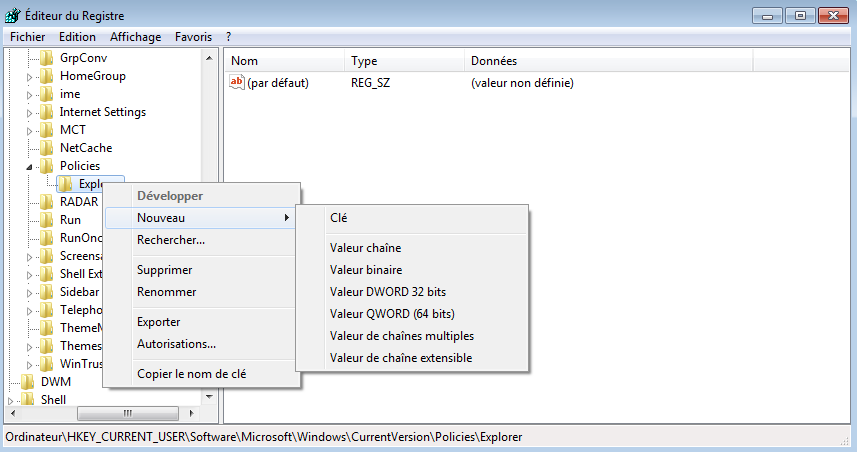The image size is (857, 452).
Task: Click the ThemeManager folder icon
Action: pyautogui.click(x=47, y=328)
